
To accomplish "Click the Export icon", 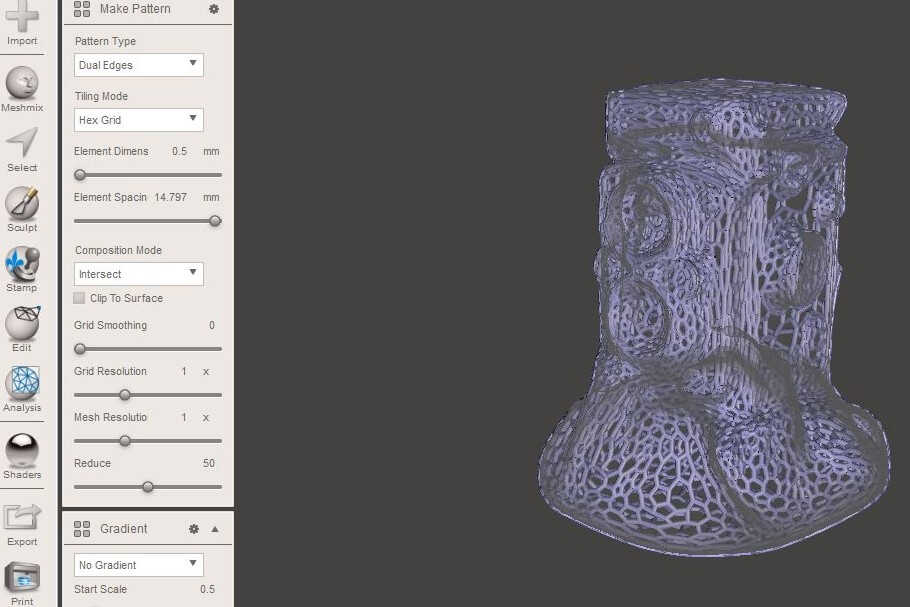I will tap(22, 518).
